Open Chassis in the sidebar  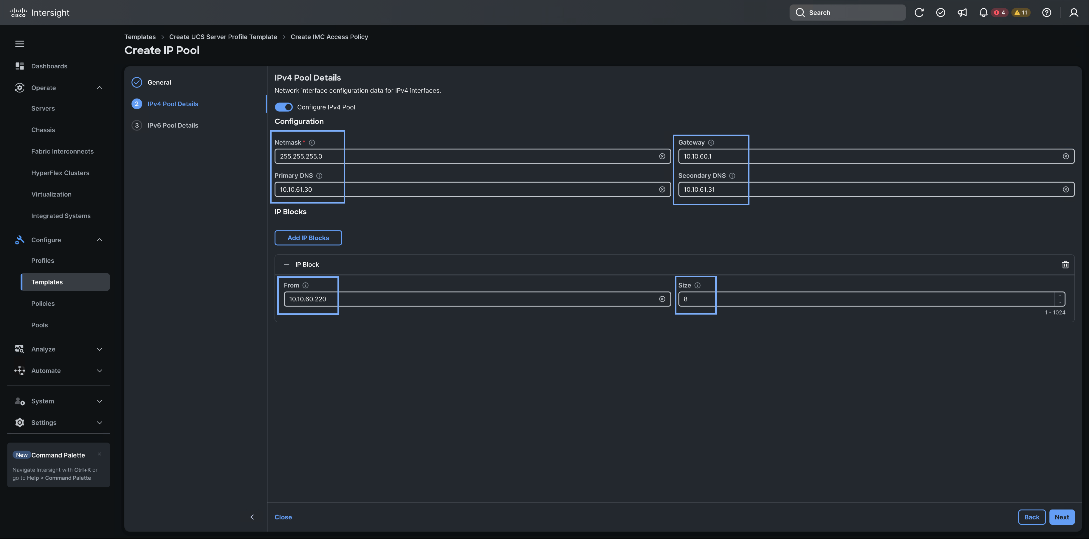pos(43,130)
